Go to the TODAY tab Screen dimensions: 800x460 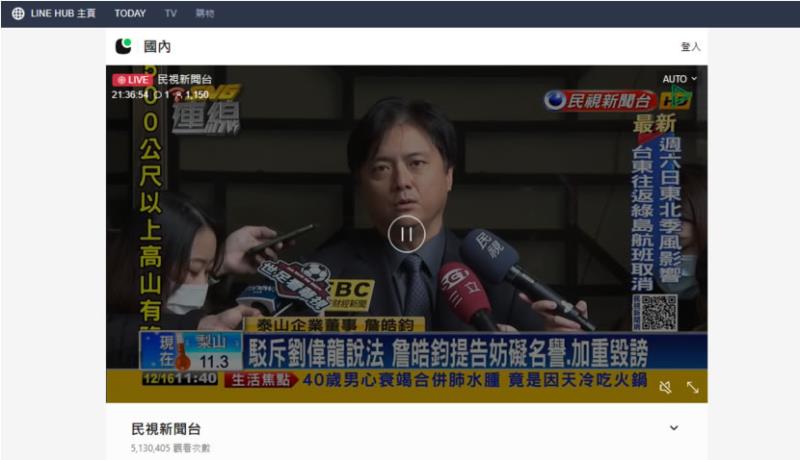point(130,14)
